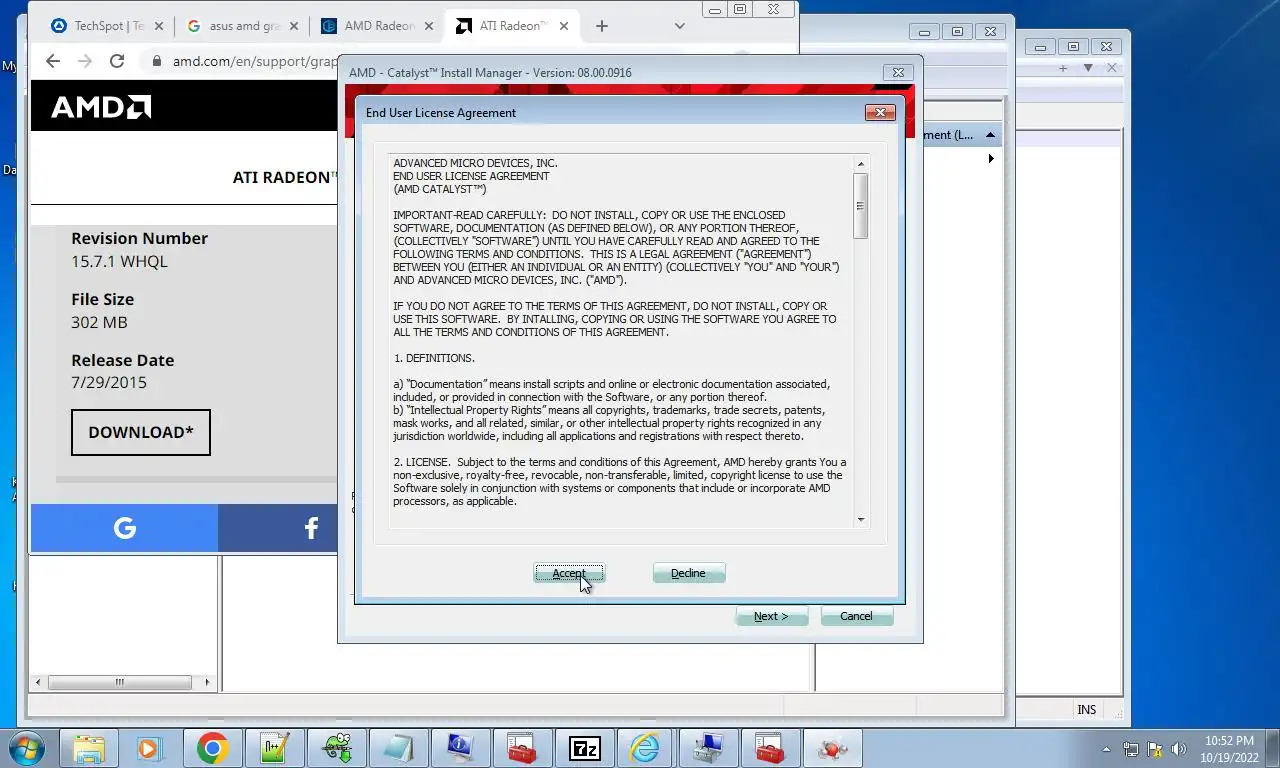
Task: Click the INS status bar indicator
Action: 1086,710
